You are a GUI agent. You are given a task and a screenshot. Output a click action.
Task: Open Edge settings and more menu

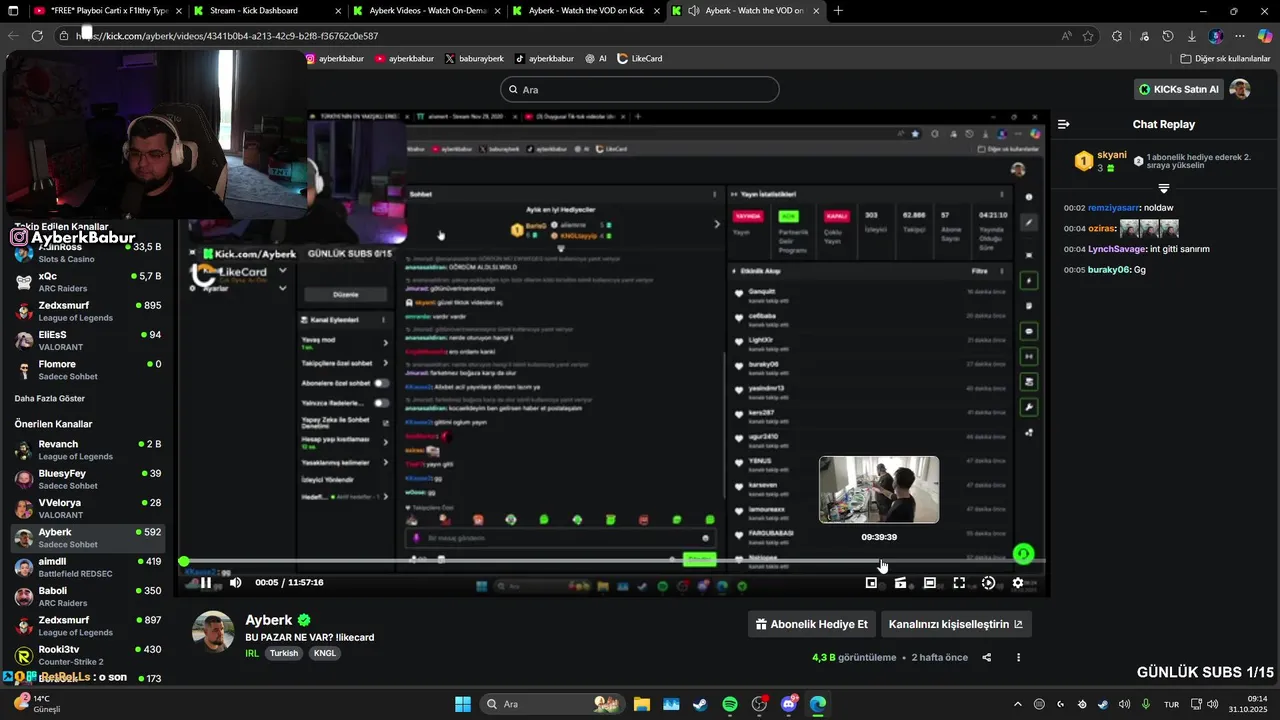pos(1240,36)
